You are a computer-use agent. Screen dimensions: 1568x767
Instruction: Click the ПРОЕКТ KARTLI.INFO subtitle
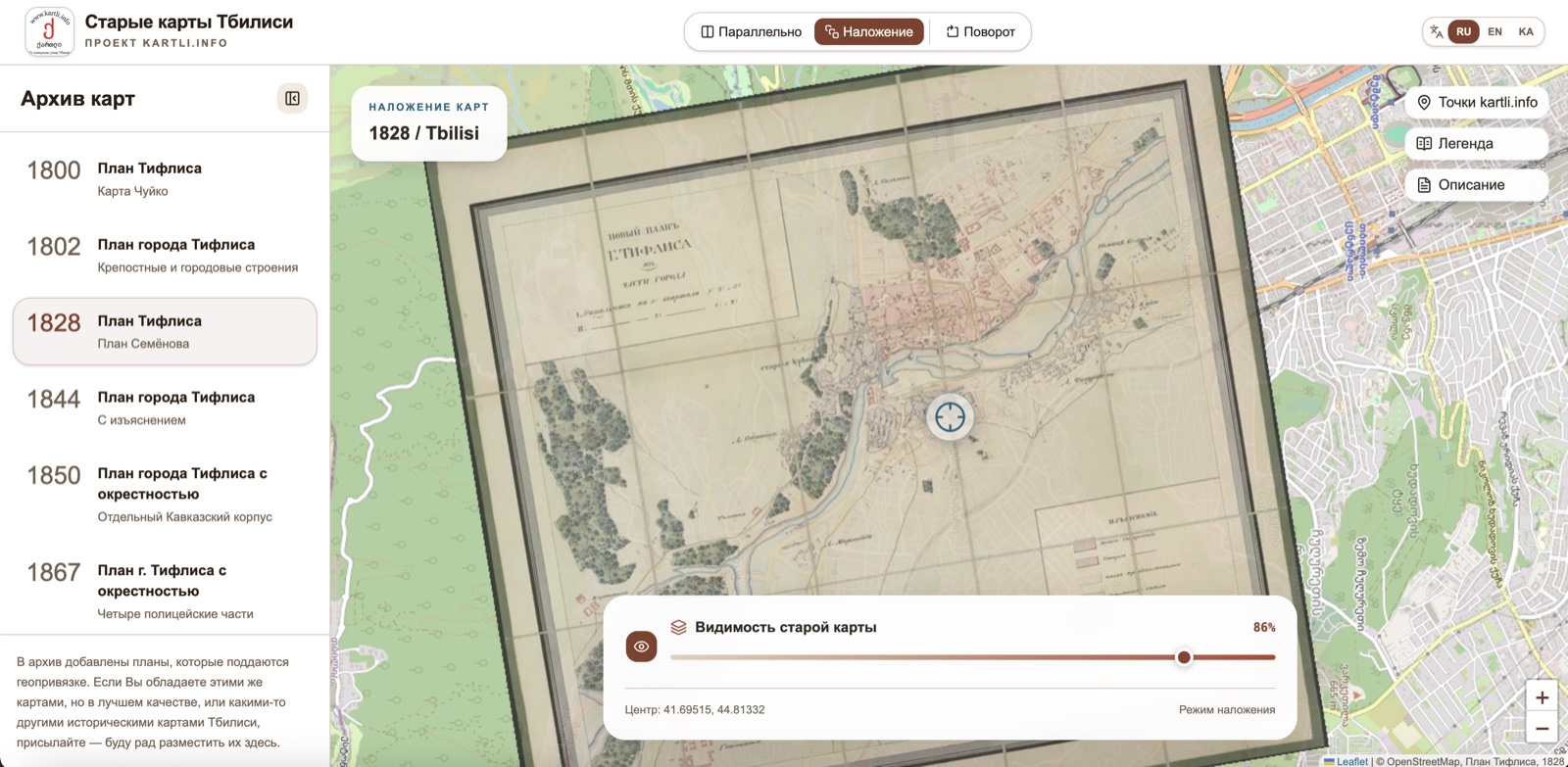point(156,43)
